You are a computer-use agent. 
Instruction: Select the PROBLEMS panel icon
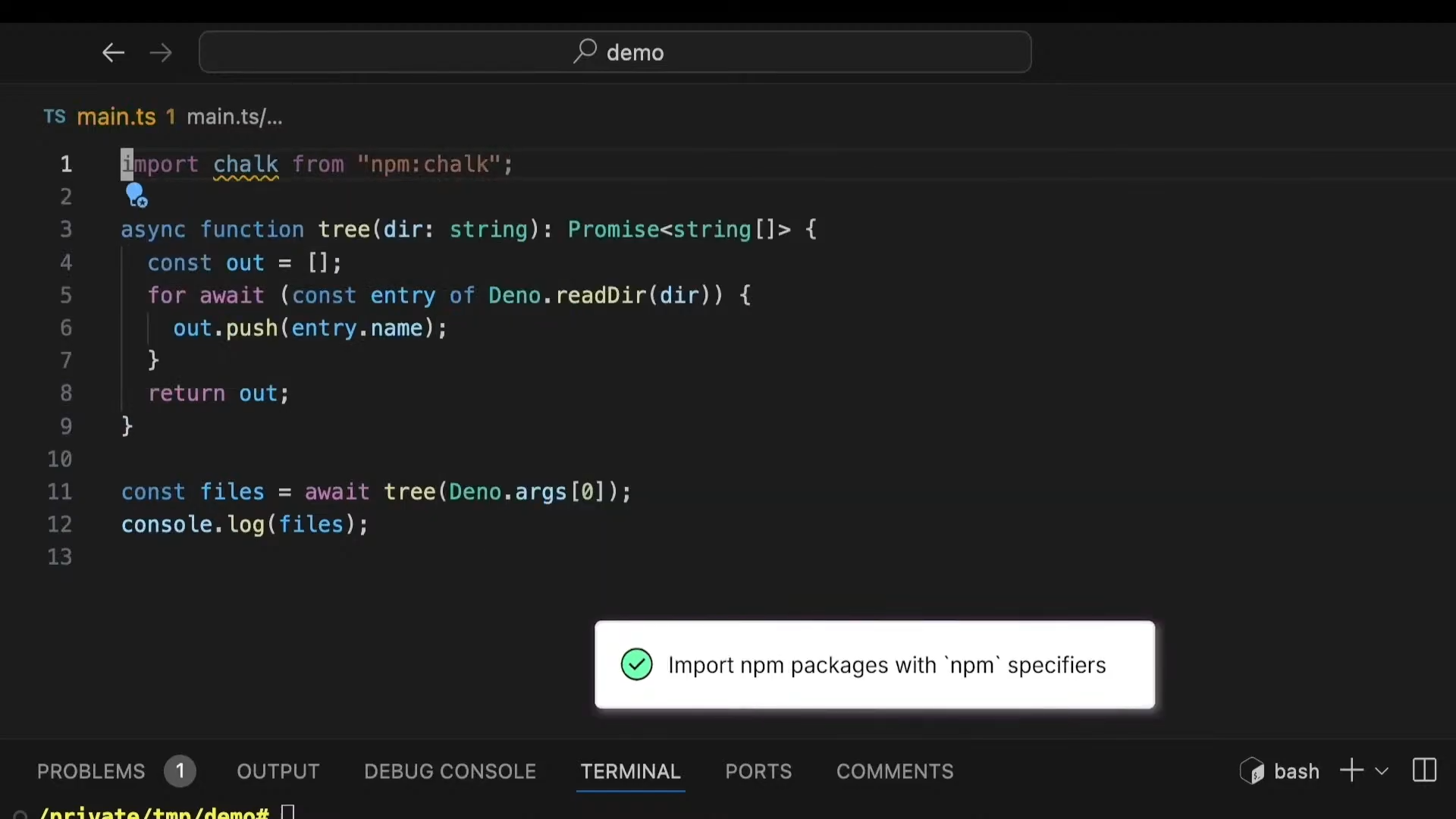(x=92, y=771)
